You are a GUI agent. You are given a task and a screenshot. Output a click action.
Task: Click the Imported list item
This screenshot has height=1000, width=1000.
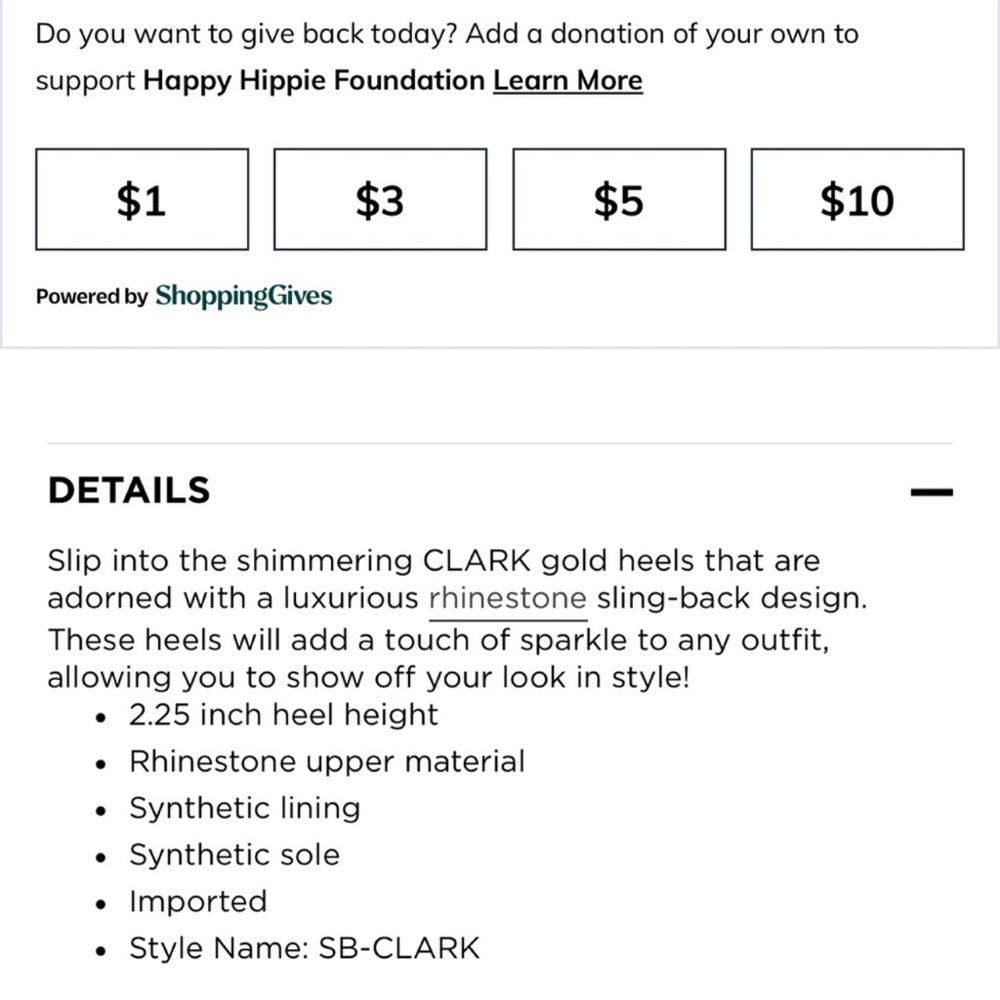(198, 901)
